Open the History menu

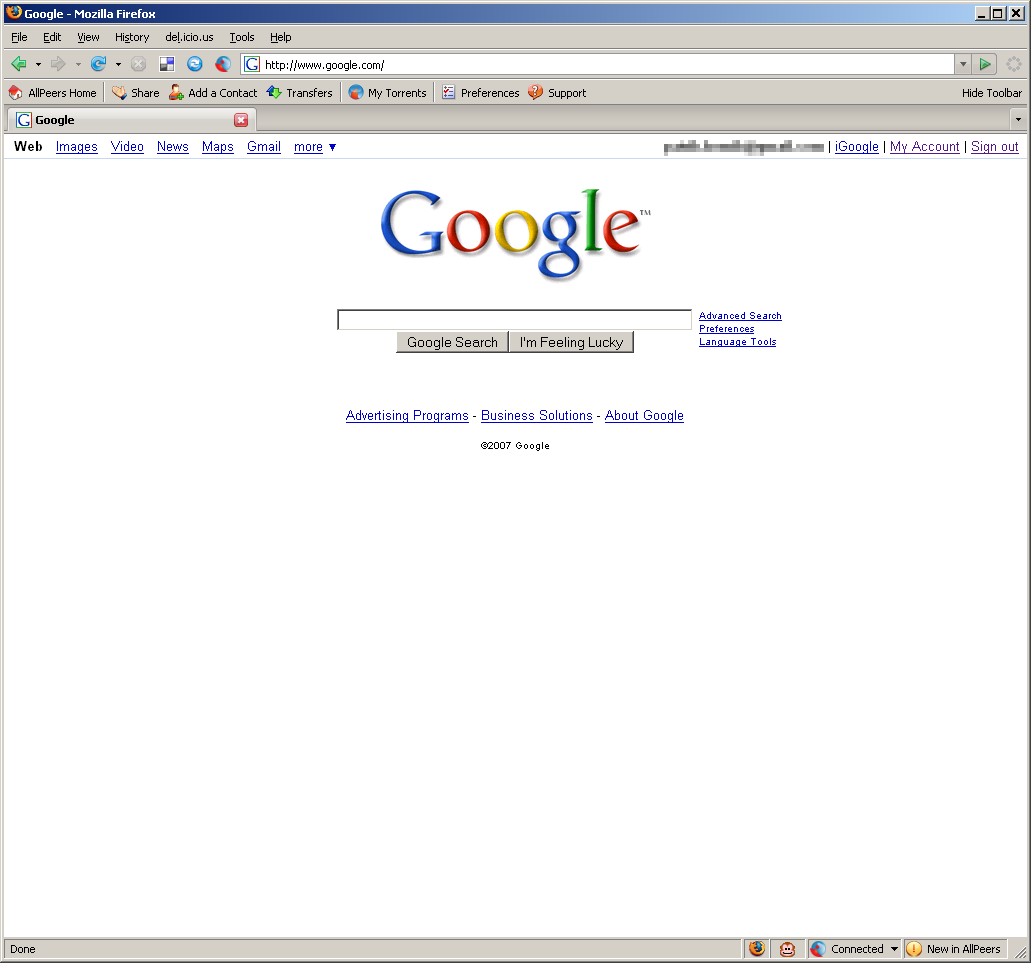click(132, 37)
